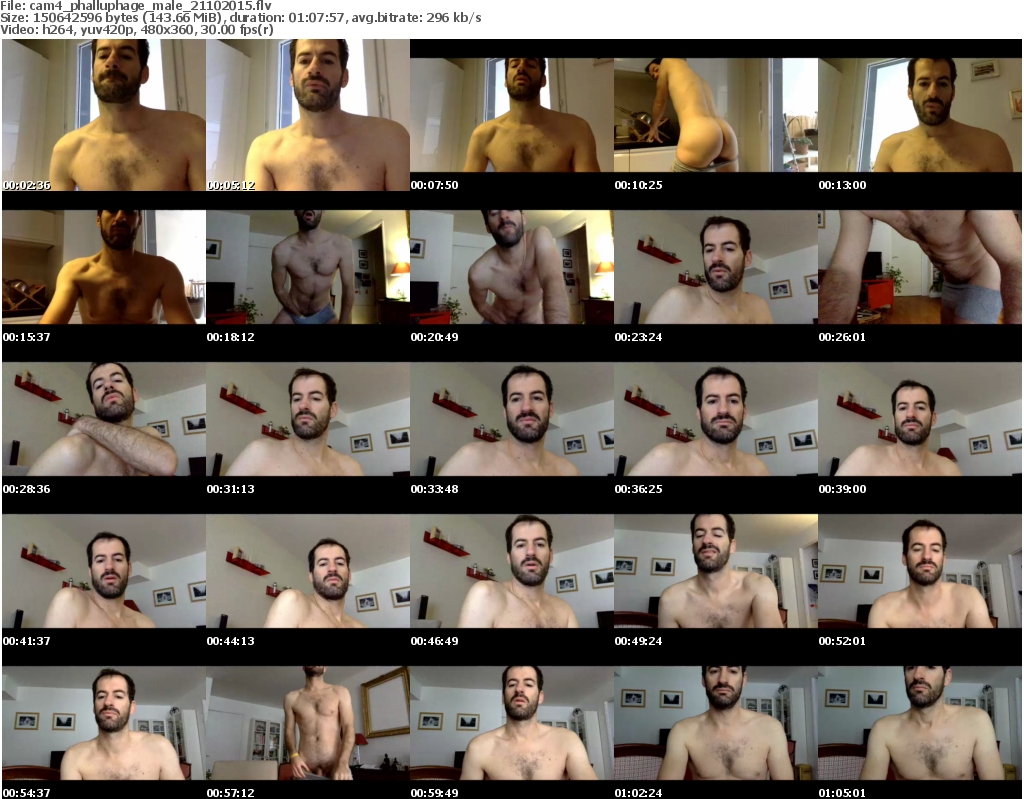
Task: Click the timestamp label '01:05:01'
Action: [842, 792]
